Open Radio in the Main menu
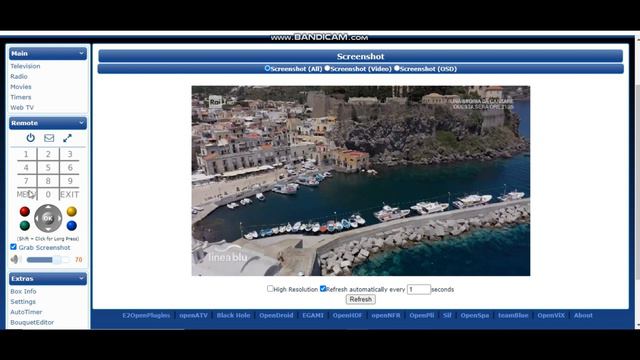 click(19, 76)
